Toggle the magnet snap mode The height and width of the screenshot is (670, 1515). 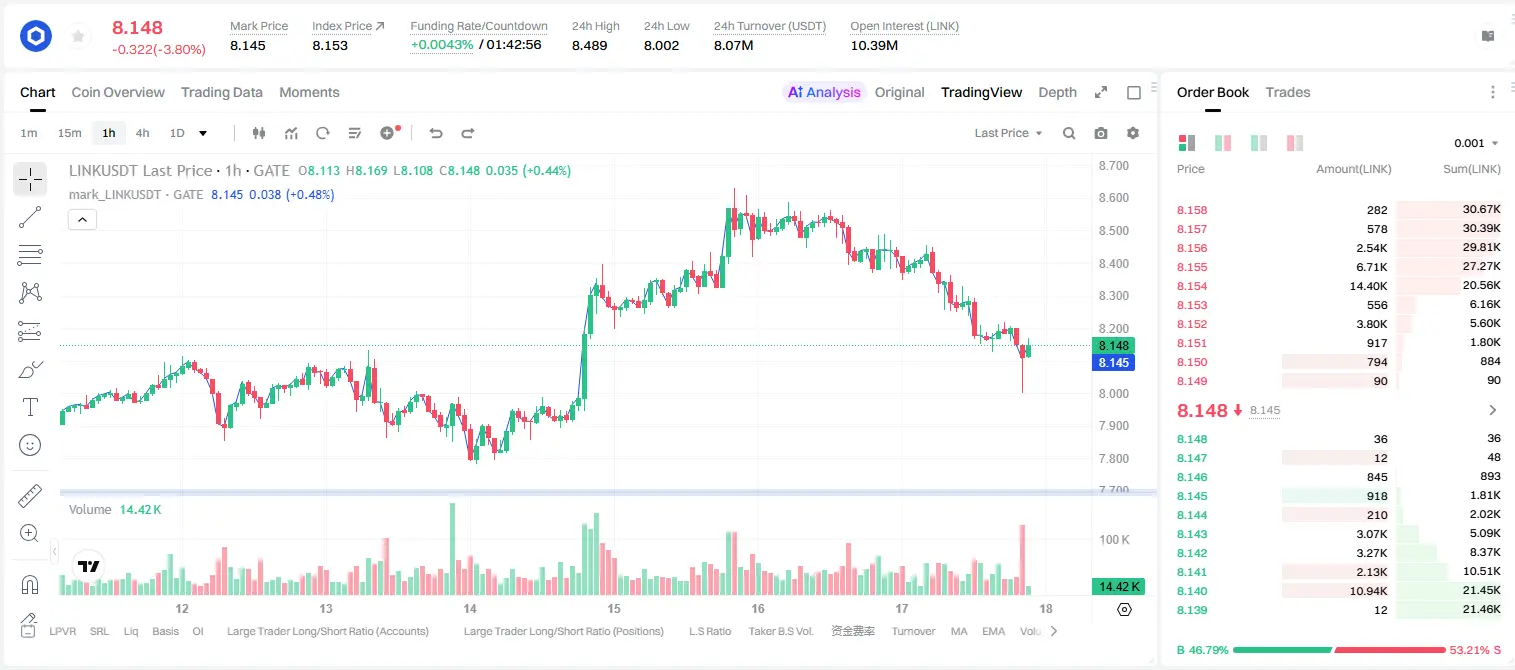coord(30,585)
